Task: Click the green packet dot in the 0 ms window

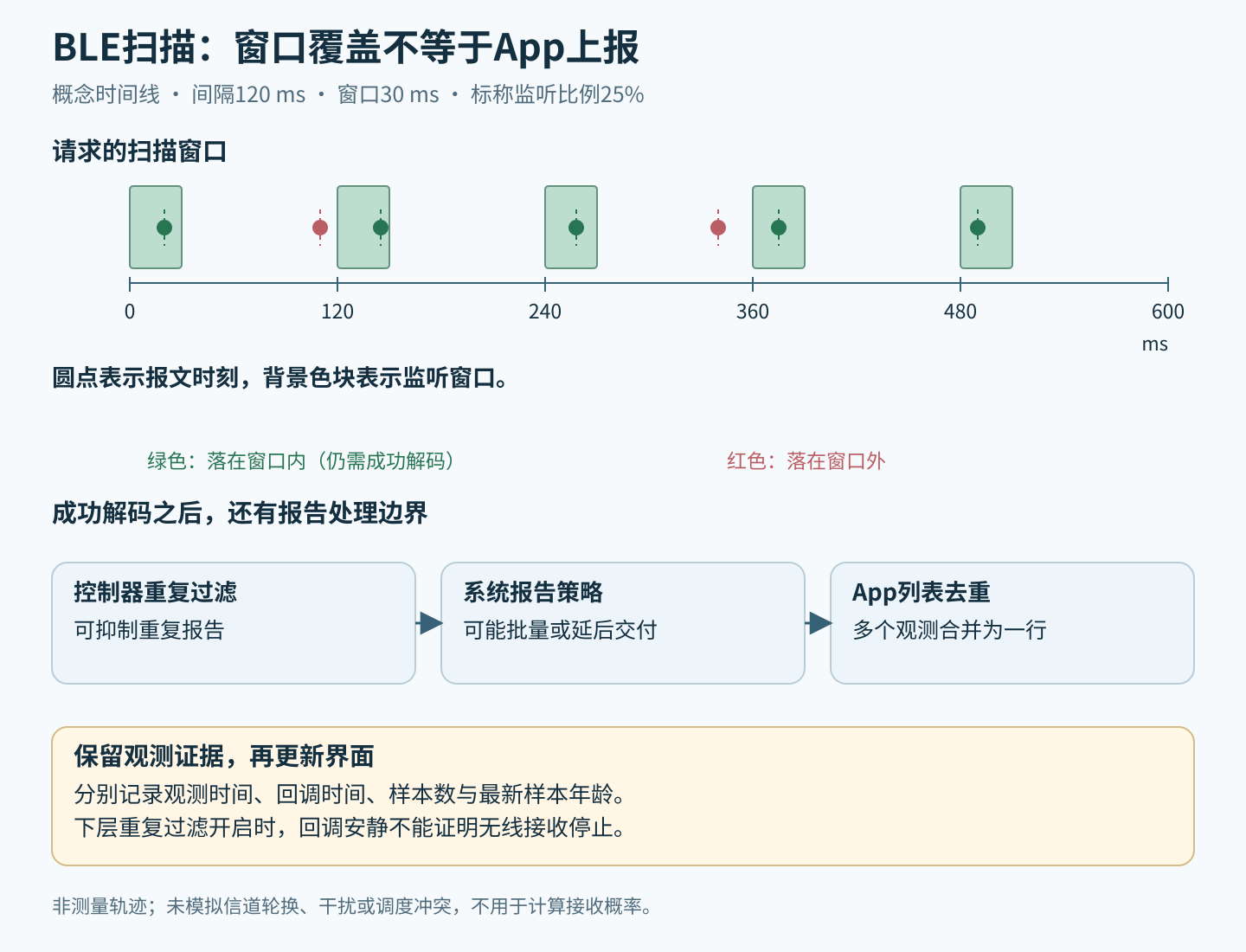Action: pos(164,228)
